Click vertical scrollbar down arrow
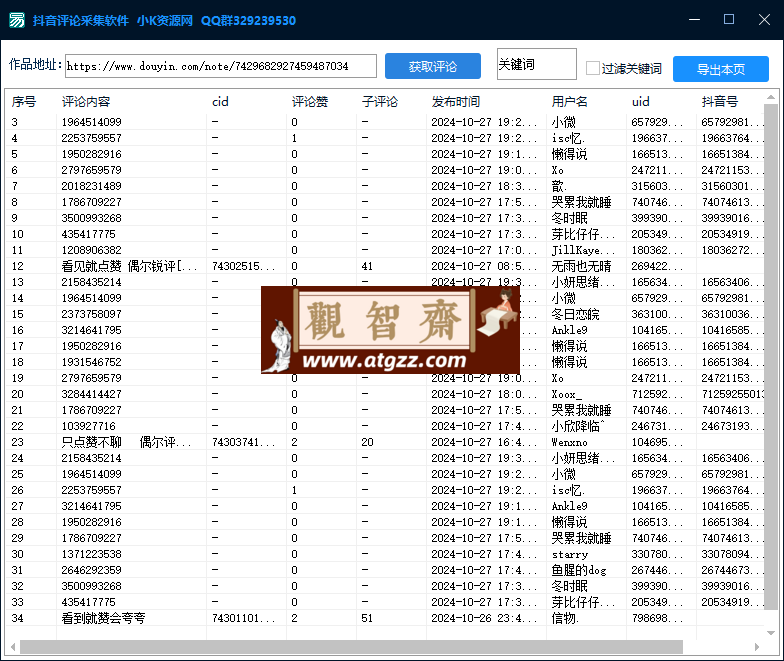Image resolution: width=784 pixels, height=661 pixels. tap(770, 632)
